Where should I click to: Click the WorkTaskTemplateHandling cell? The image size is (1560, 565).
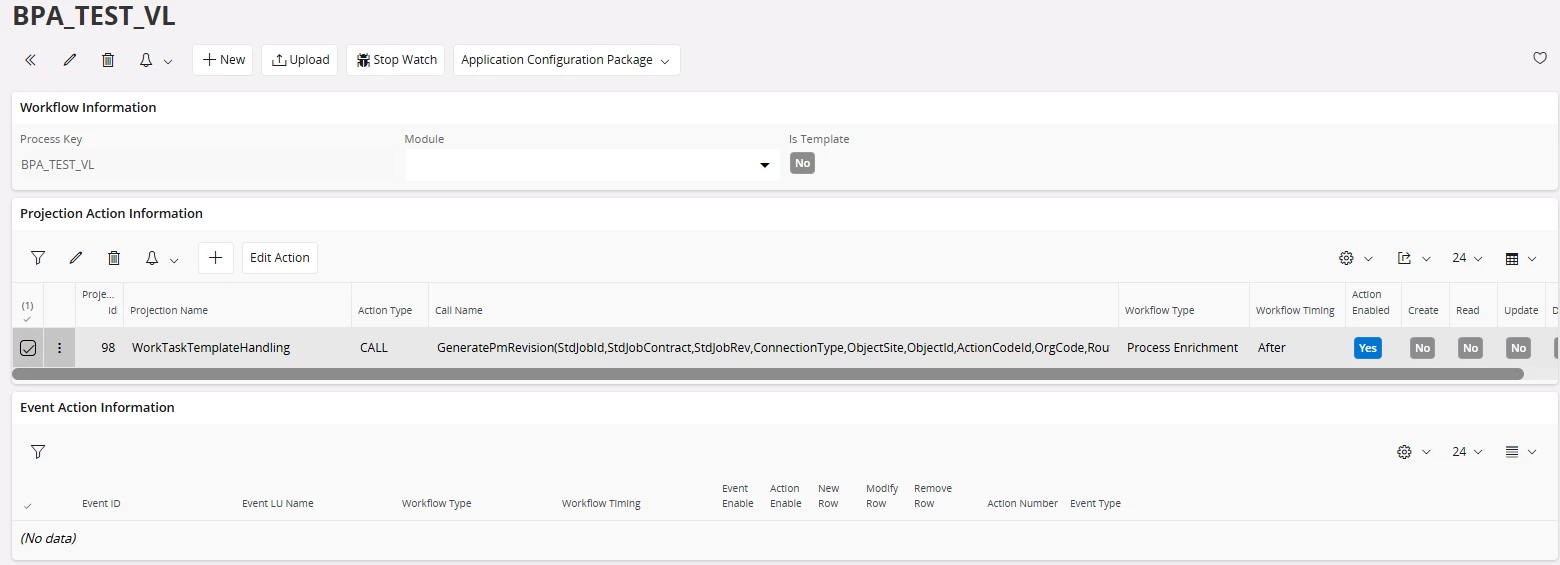pyautogui.click(x=237, y=348)
